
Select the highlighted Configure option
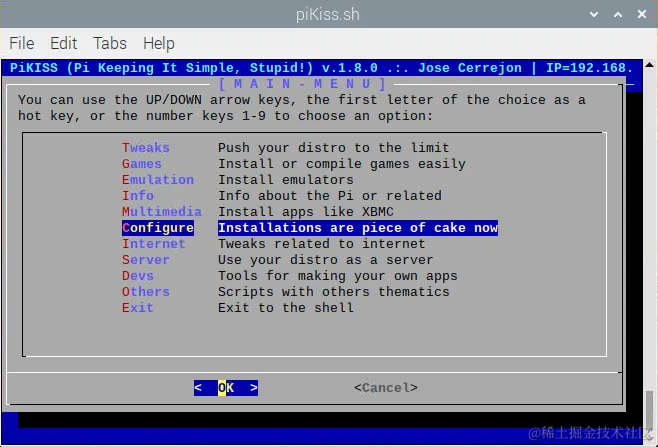point(158,227)
